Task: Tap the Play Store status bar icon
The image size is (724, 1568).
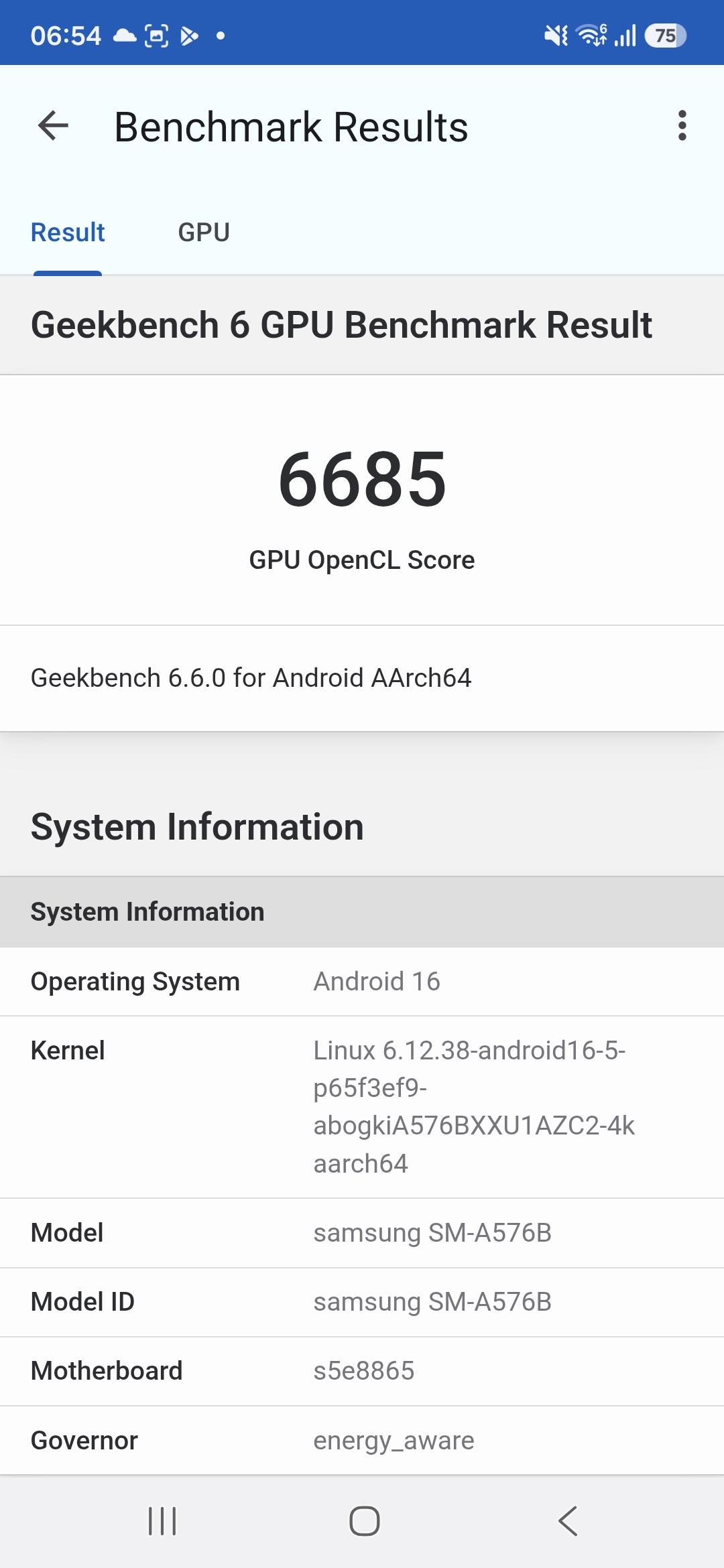Action: 189,36
